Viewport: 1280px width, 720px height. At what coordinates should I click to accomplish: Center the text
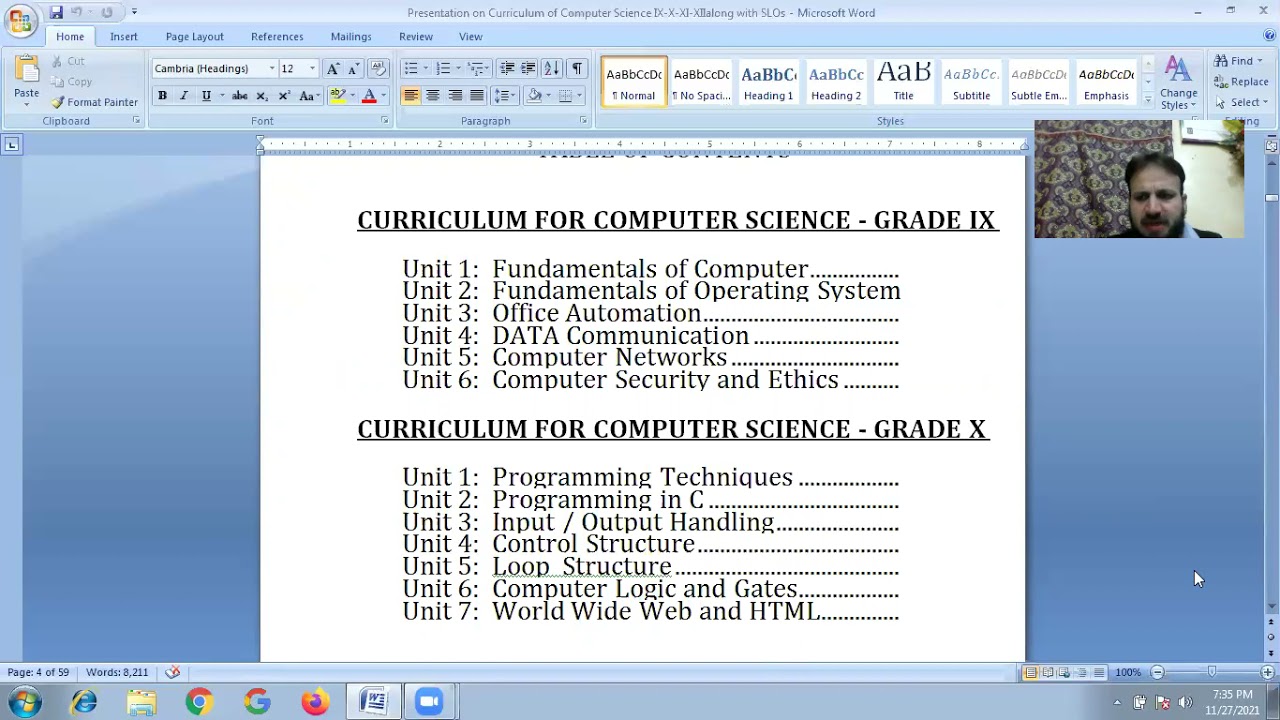[x=433, y=96]
